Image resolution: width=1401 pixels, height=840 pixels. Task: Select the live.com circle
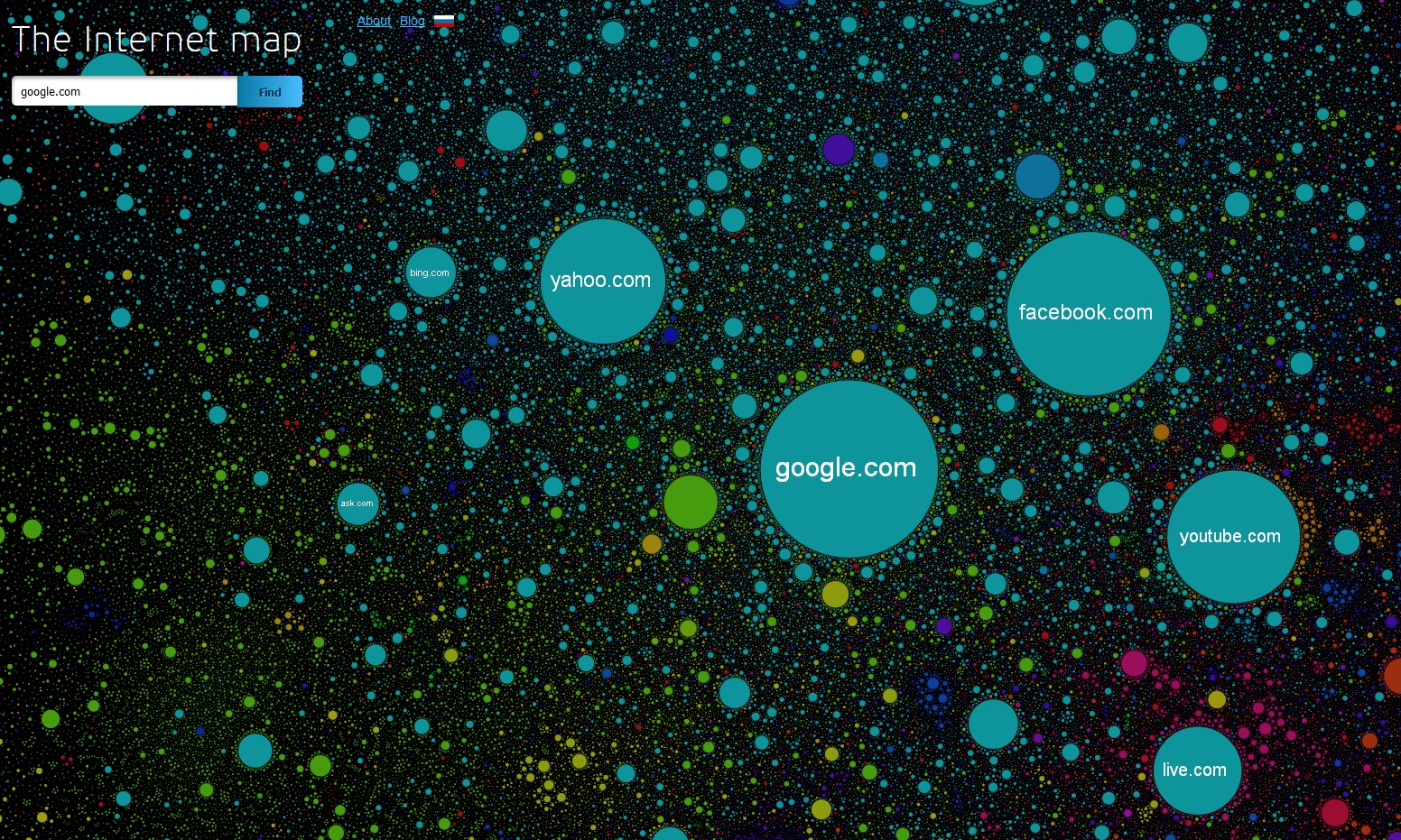tap(1197, 771)
